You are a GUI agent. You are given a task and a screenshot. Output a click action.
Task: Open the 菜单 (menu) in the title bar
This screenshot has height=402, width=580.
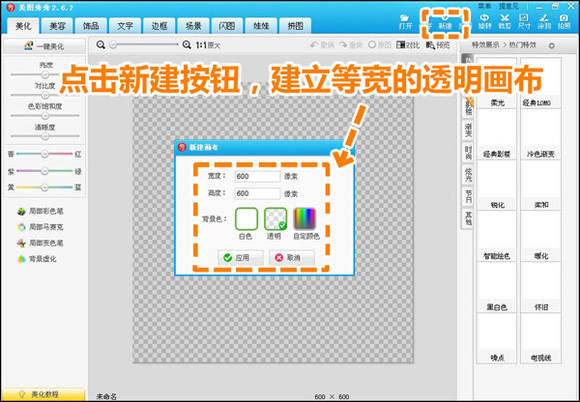484,6
